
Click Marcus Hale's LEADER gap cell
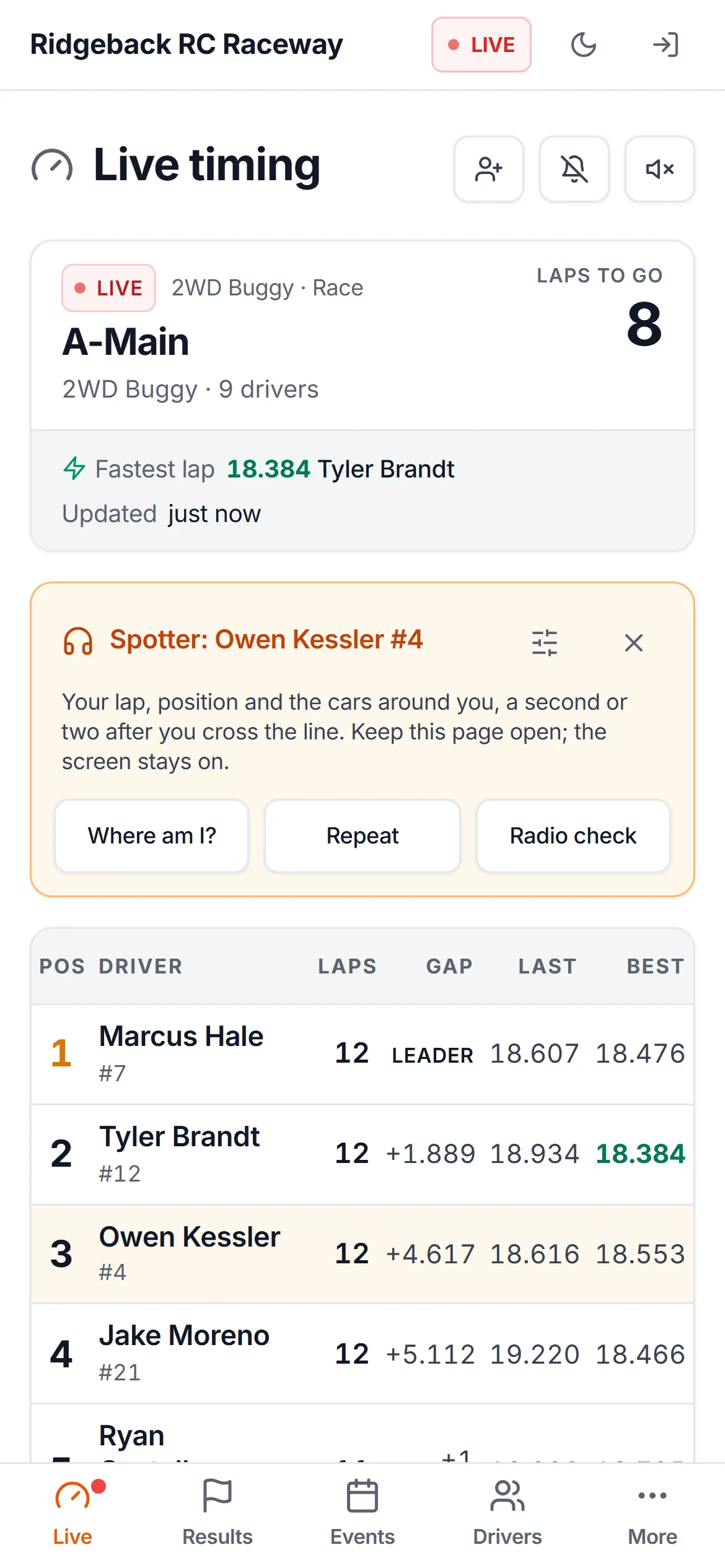pos(433,1055)
